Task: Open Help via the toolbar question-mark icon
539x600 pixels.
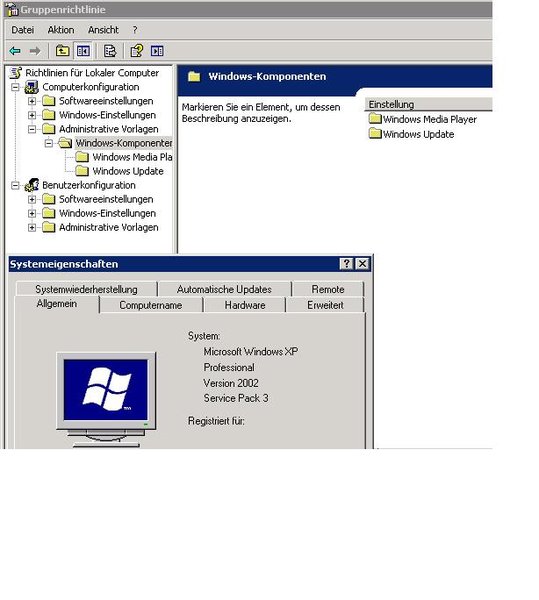Action: [137, 51]
